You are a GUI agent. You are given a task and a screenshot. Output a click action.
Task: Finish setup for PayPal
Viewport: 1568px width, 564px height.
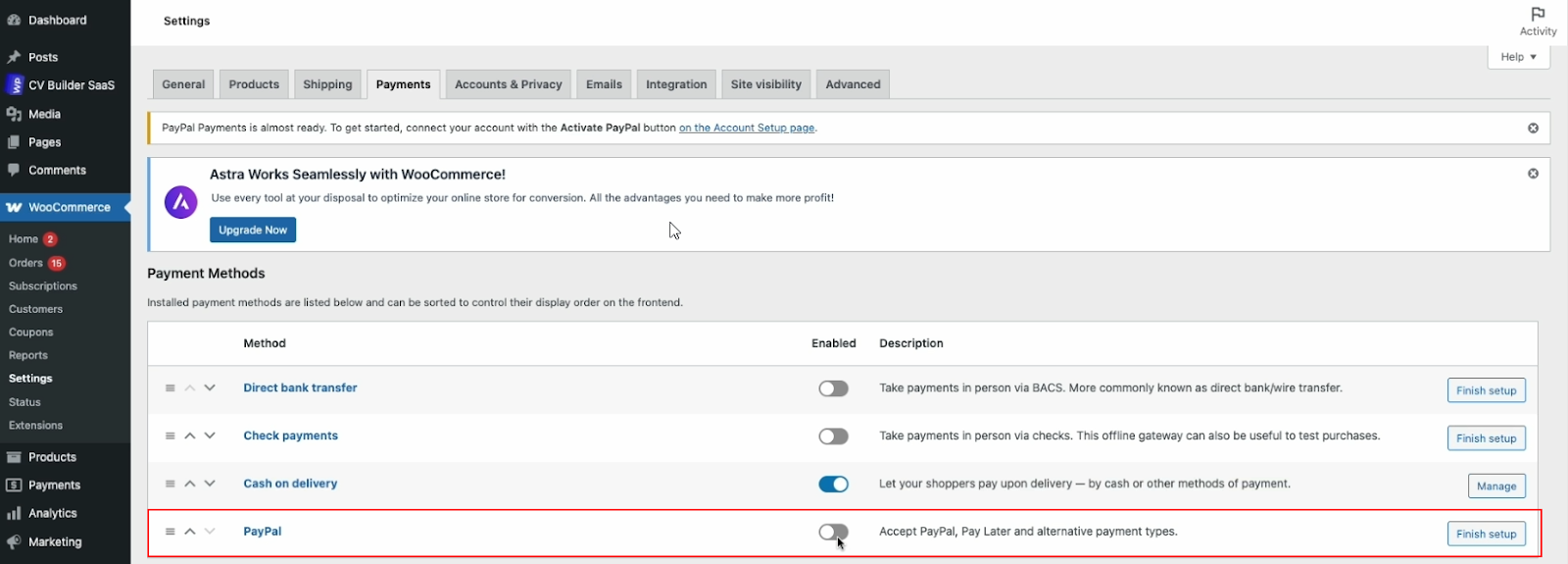pos(1486,535)
